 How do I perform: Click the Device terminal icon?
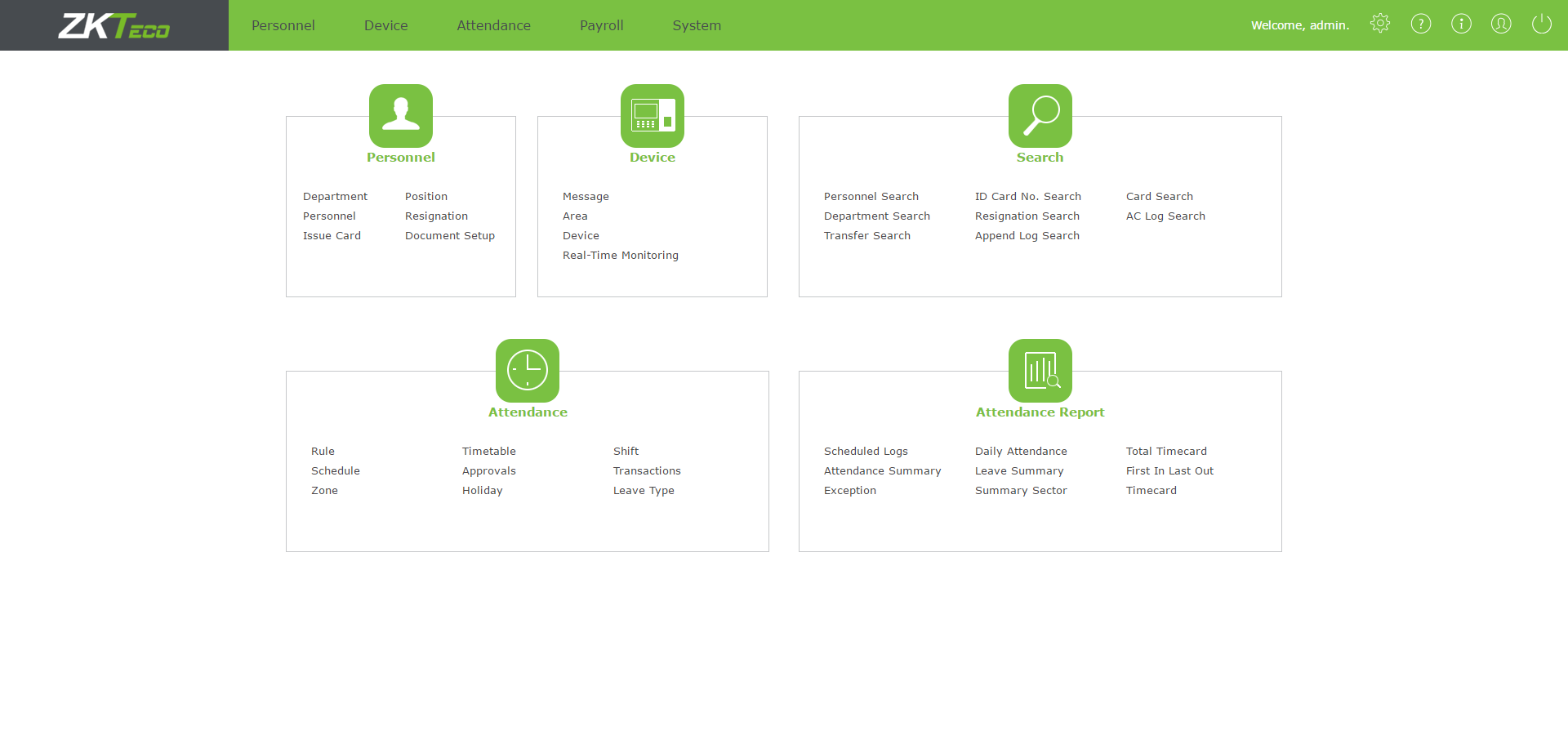[x=652, y=115]
